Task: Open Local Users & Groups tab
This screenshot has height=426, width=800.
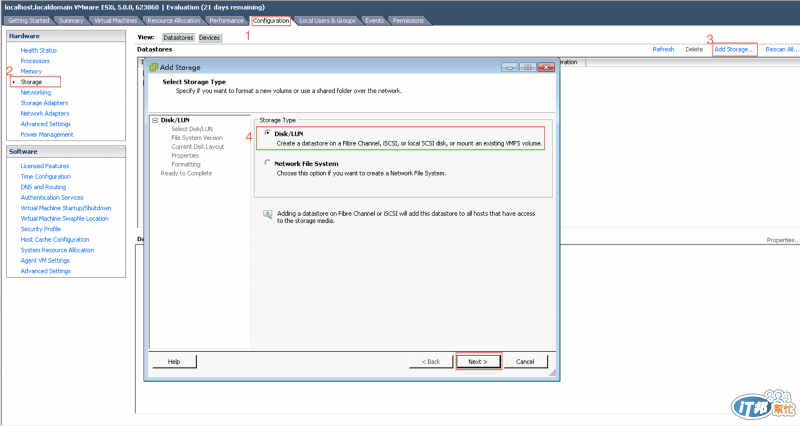Action: click(x=327, y=20)
